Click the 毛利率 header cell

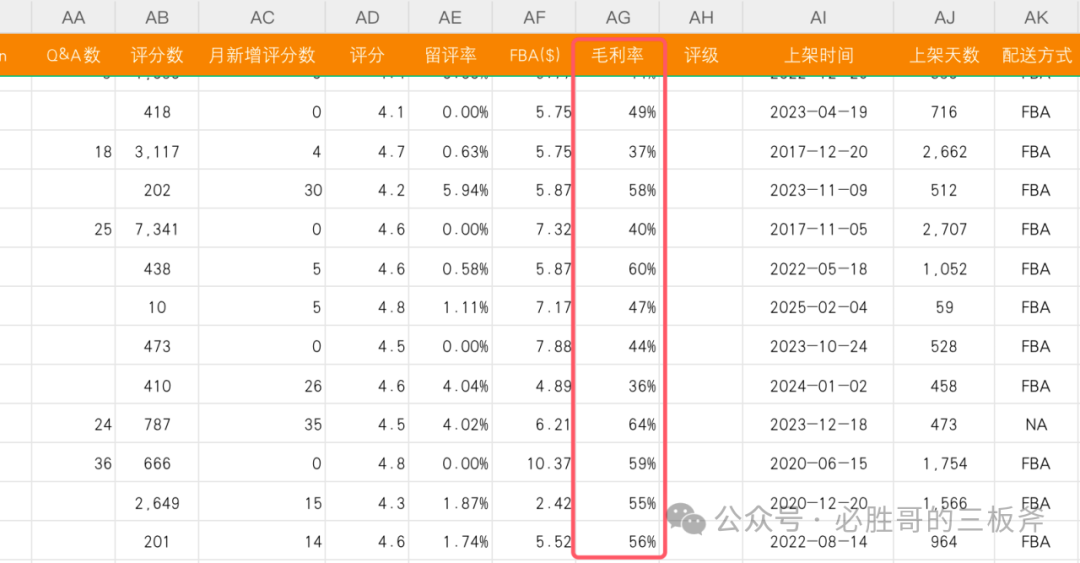point(618,55)
